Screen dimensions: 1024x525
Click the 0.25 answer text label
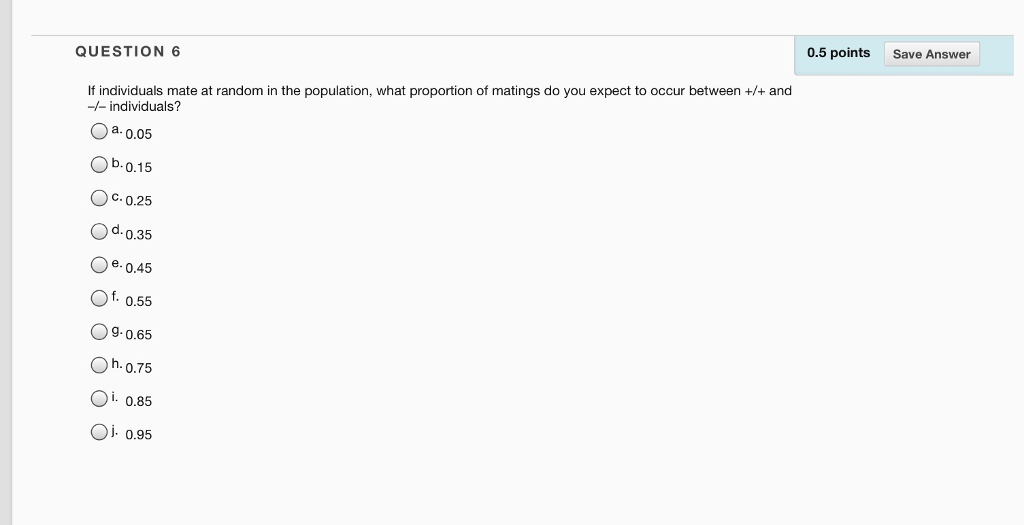(x=138, y=201)
